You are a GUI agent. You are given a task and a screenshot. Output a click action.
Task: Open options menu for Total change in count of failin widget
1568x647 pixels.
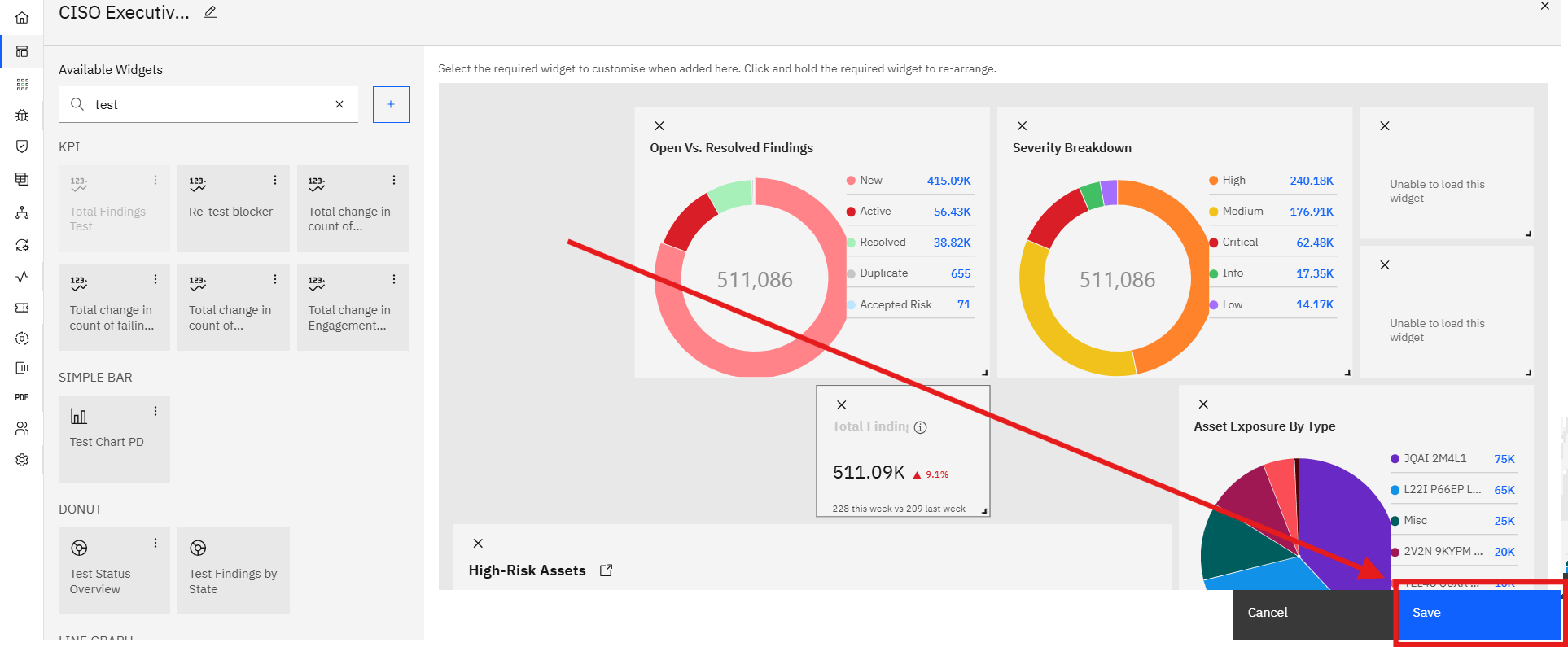tap(155, 279)
